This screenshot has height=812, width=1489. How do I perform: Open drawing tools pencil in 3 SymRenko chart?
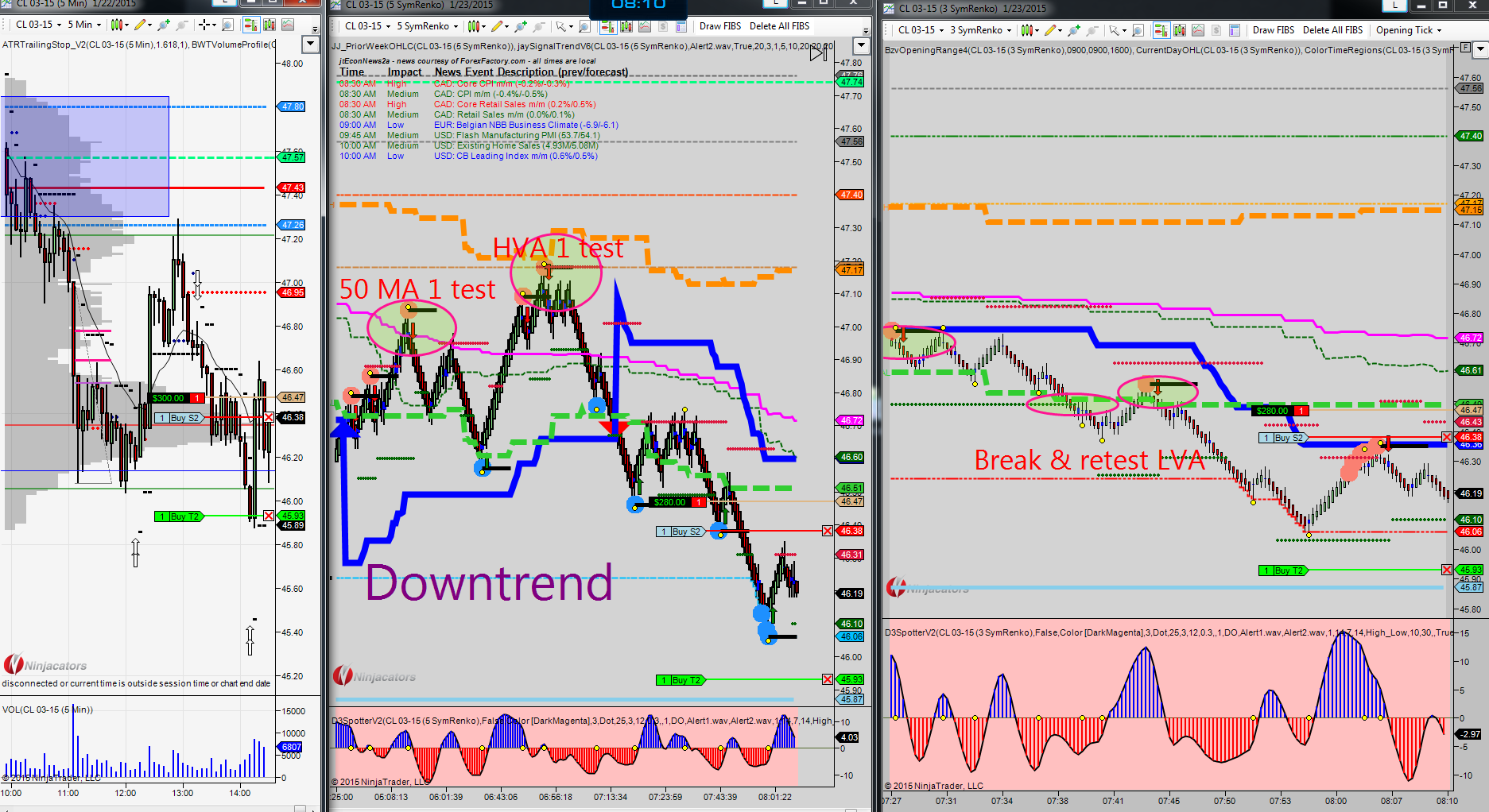[1053, 30]
